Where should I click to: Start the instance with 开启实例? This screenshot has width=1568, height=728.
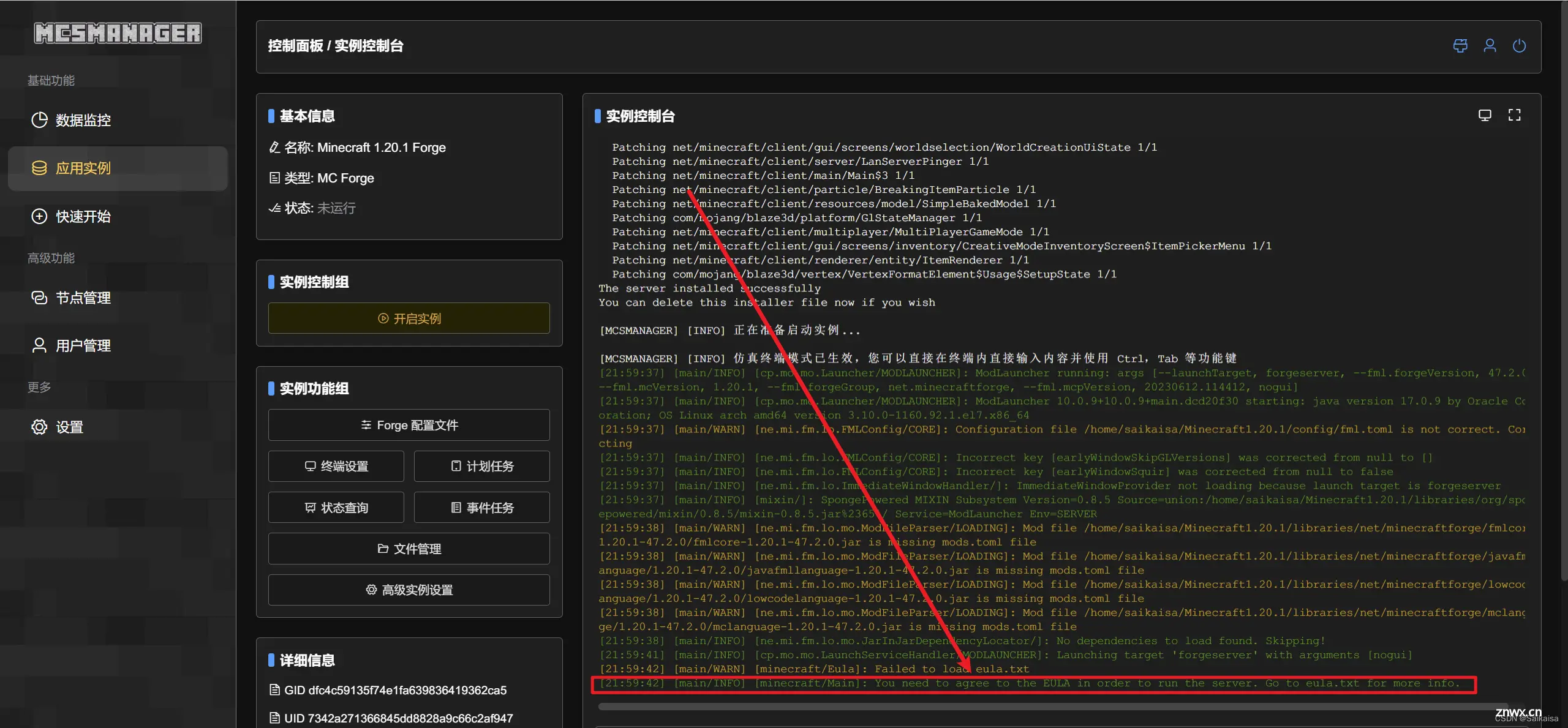pos(409,318)
